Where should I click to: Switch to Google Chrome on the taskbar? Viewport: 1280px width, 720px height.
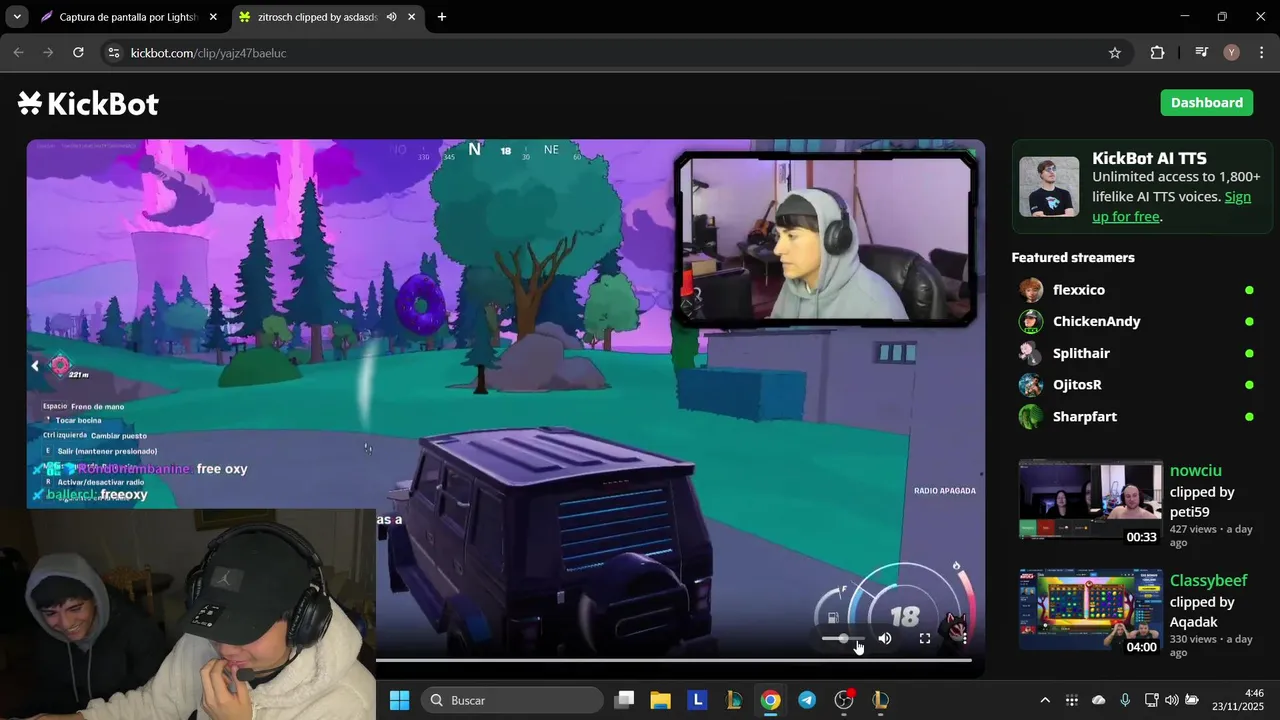770,700
